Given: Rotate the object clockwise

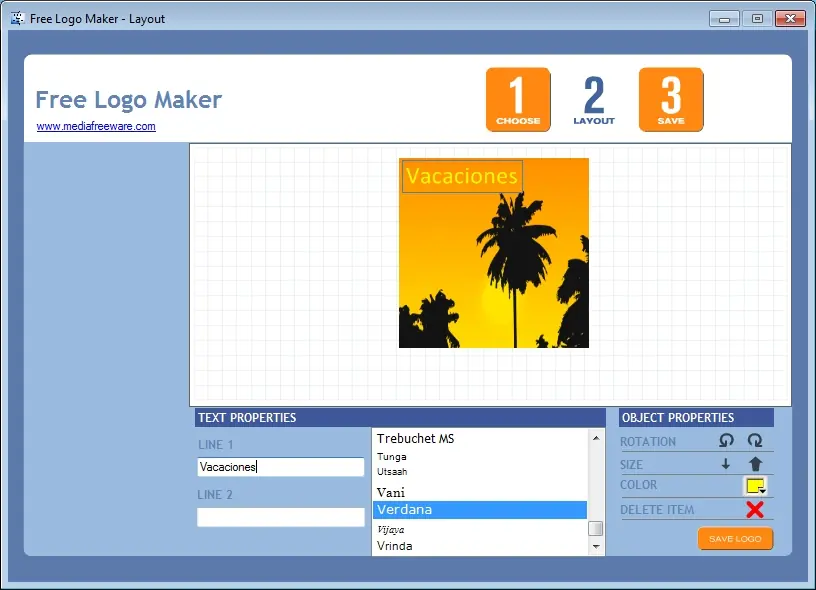Looking at the screenshot, I should 755,441.
